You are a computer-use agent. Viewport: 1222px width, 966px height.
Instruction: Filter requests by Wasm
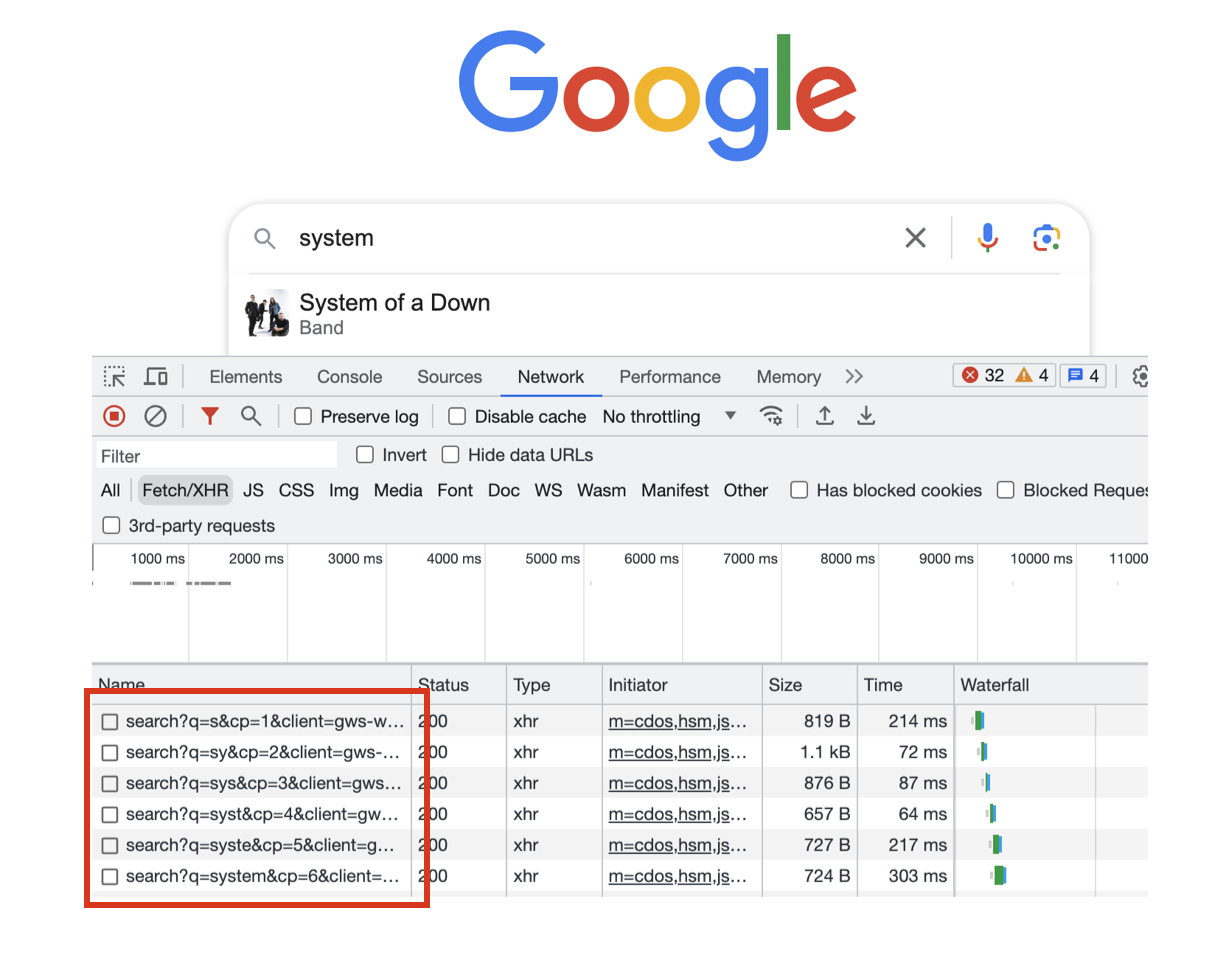pyautogui.click(x=602, y=491)
